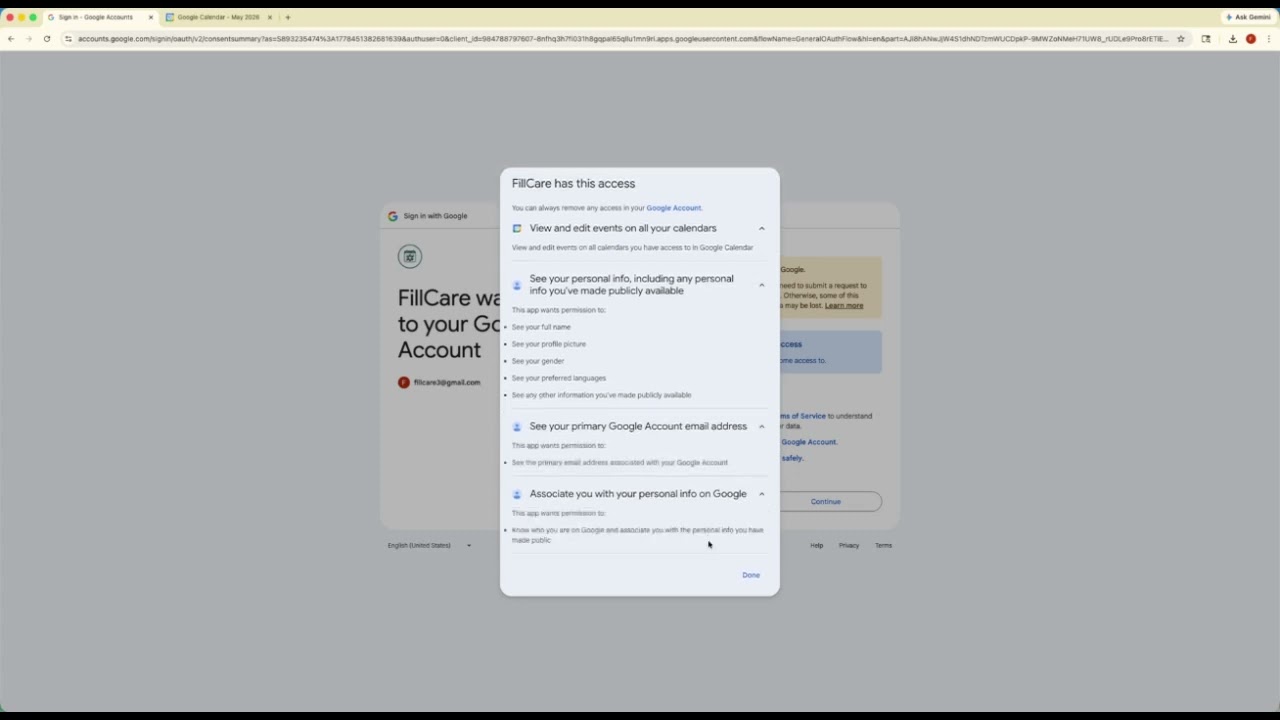Collapse 'Associate you with your personal info' chevron
The width and height of the screenshot is (1280, 720).
pyautogui.click(x=761, y=494)
